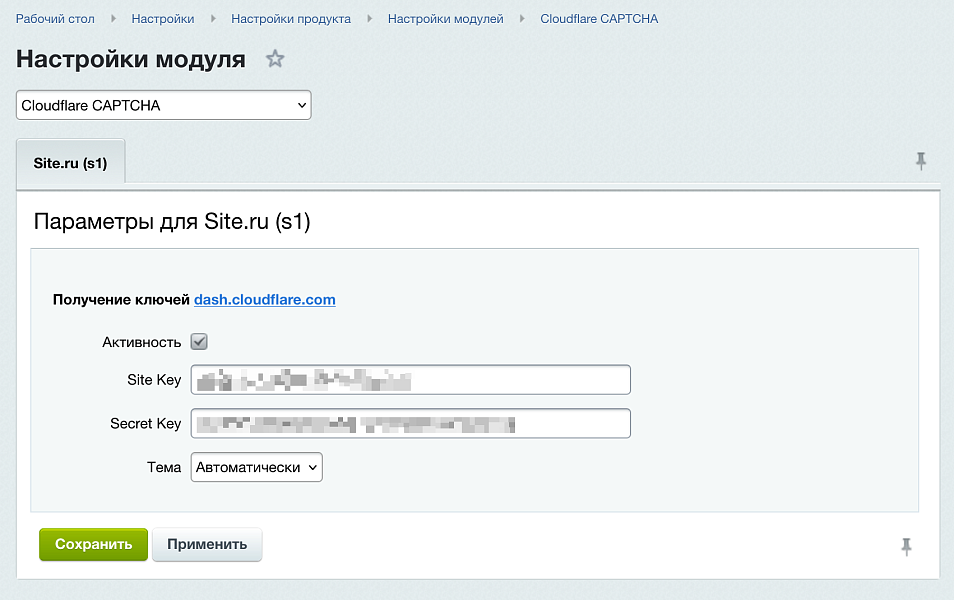Open the Cloudflare CAPTCHA module selector dropdown
The height and width of the screenshot is (600, 954).
tap(163, 104)
